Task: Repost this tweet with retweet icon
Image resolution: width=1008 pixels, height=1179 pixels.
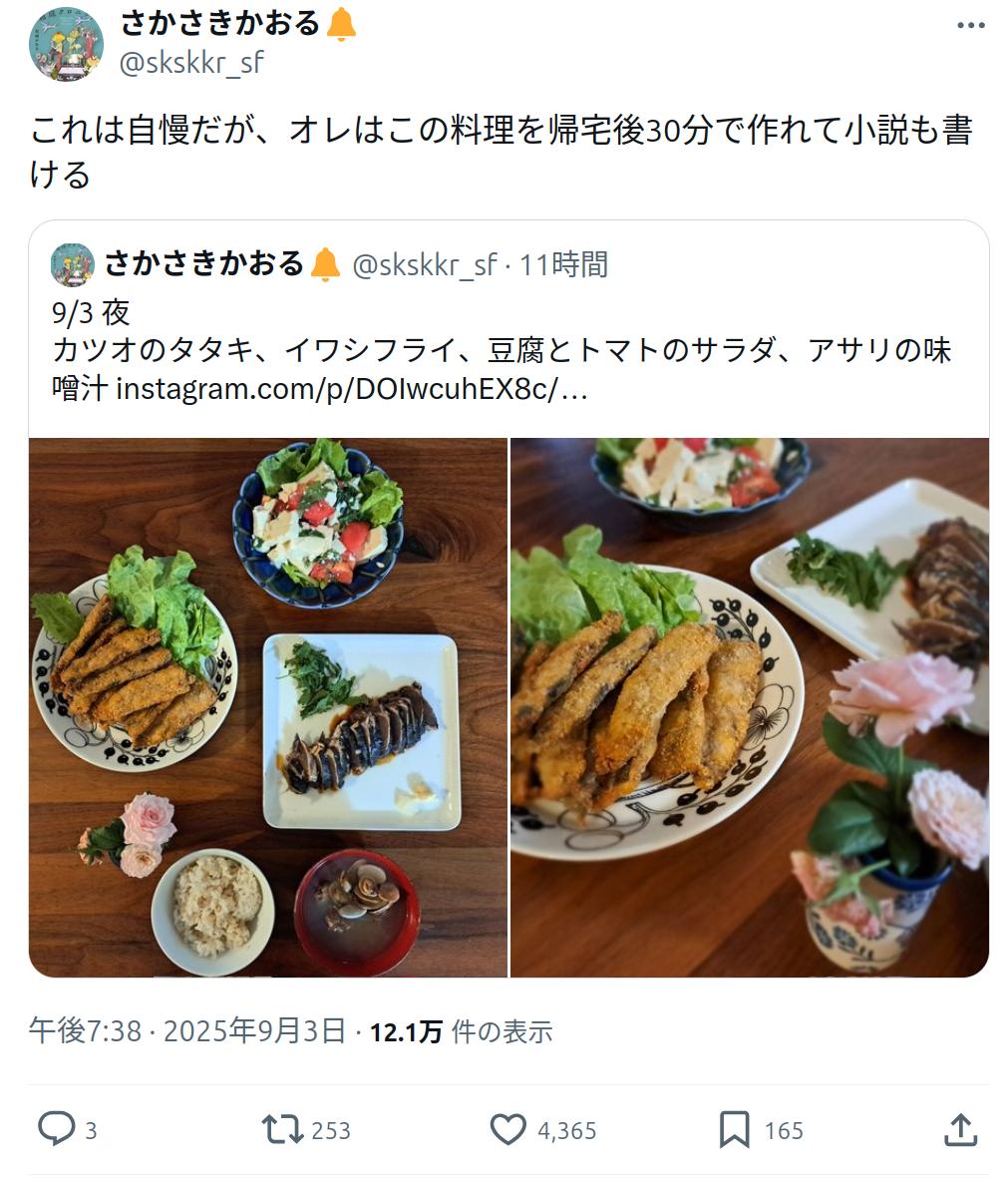Action: click(282, 1129)
